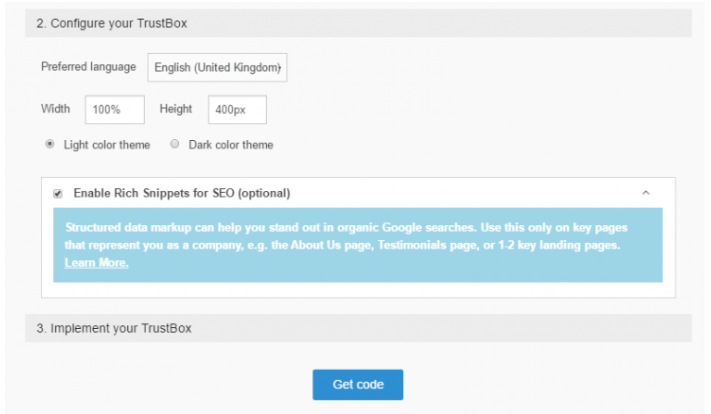711x414 pixels.
Task: Click the Dark color theme label
Action: 231,145
